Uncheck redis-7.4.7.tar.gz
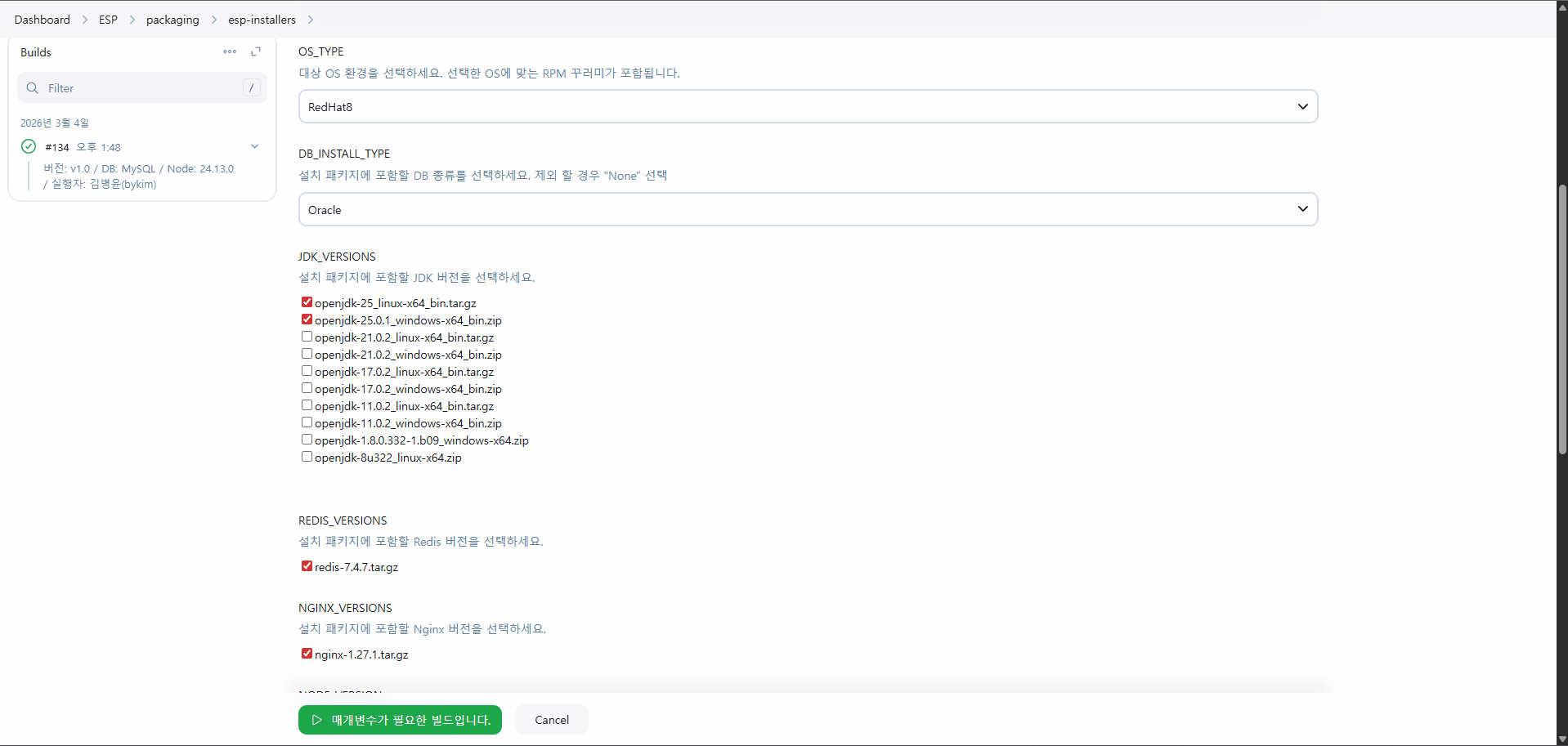 click(307, 566)
